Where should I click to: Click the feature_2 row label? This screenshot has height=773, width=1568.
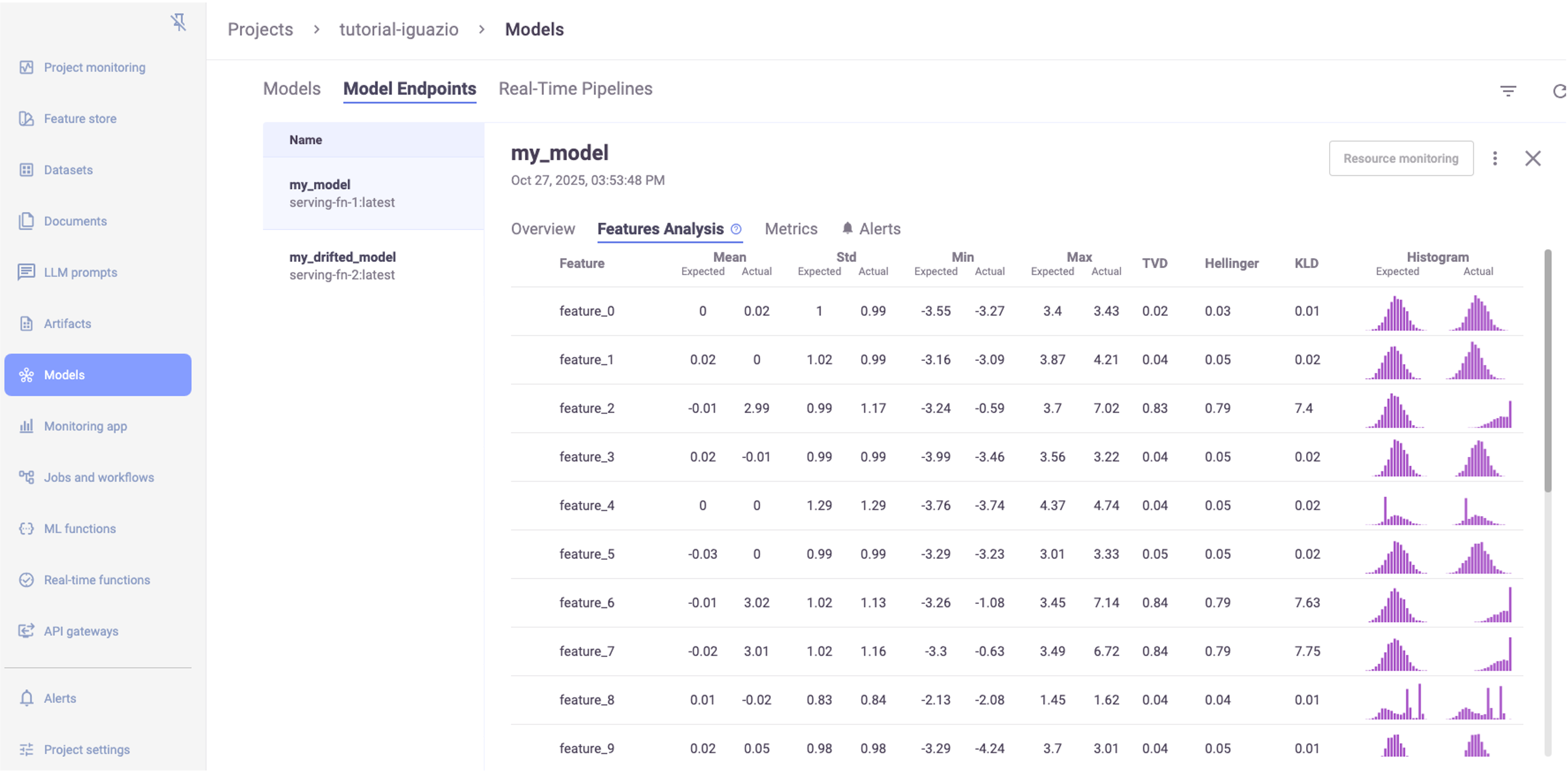pyautogui.click(x=587, y=408)
